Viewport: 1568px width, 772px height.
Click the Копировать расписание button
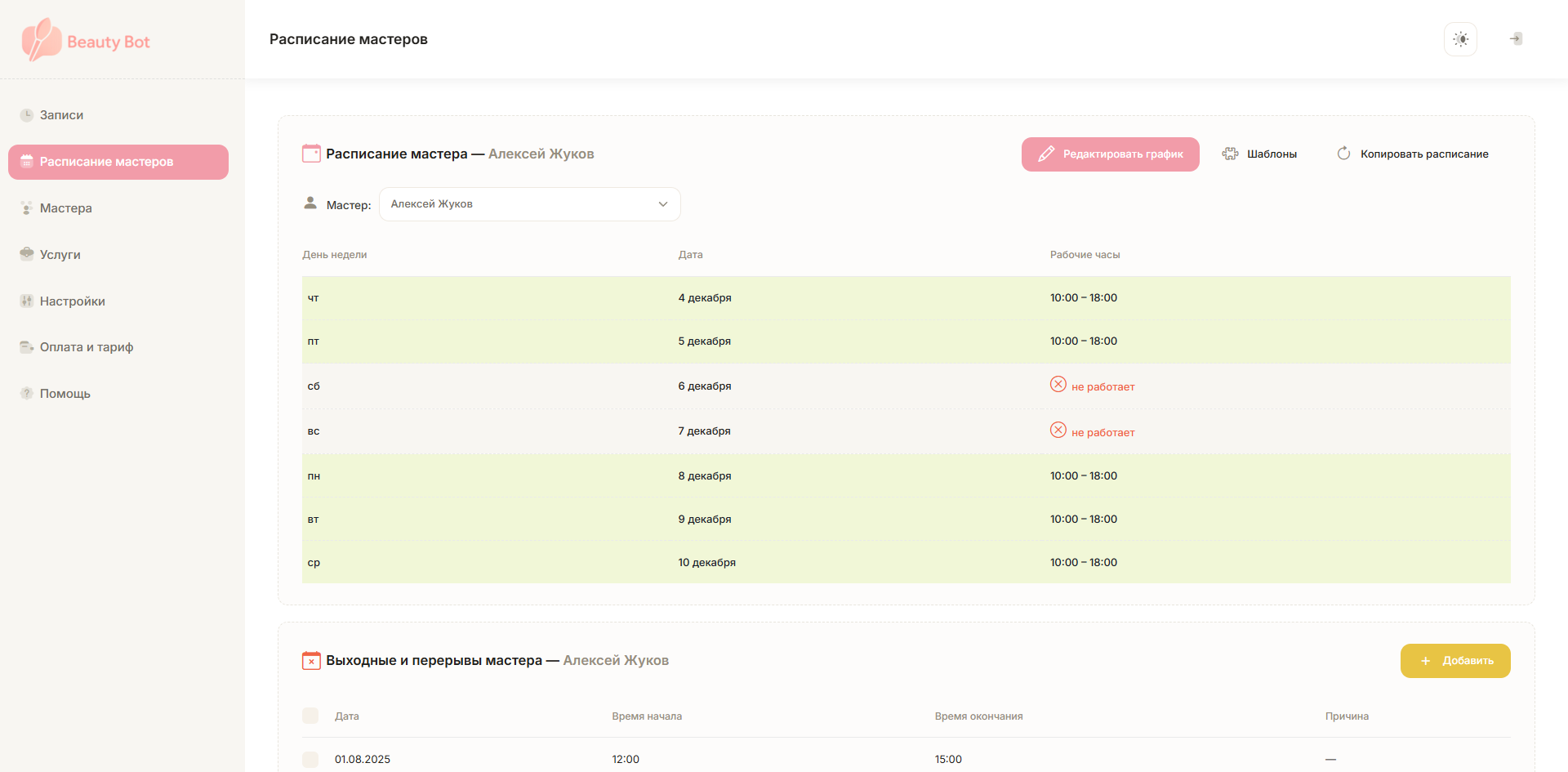[1413, 154]
